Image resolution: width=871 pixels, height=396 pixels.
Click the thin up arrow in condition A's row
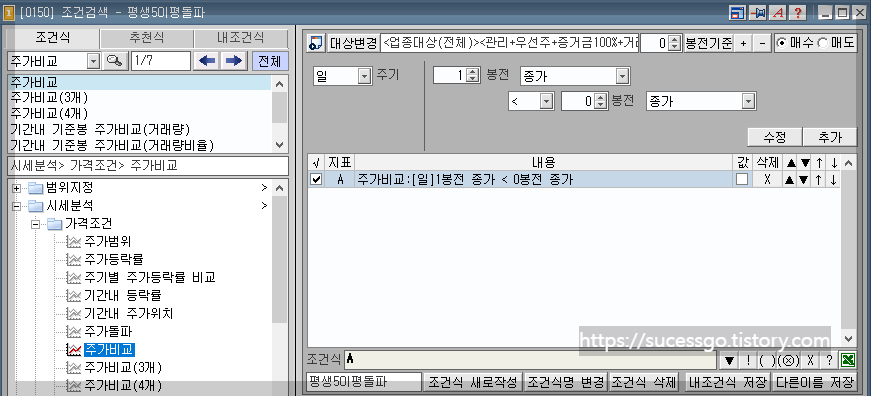819,179
